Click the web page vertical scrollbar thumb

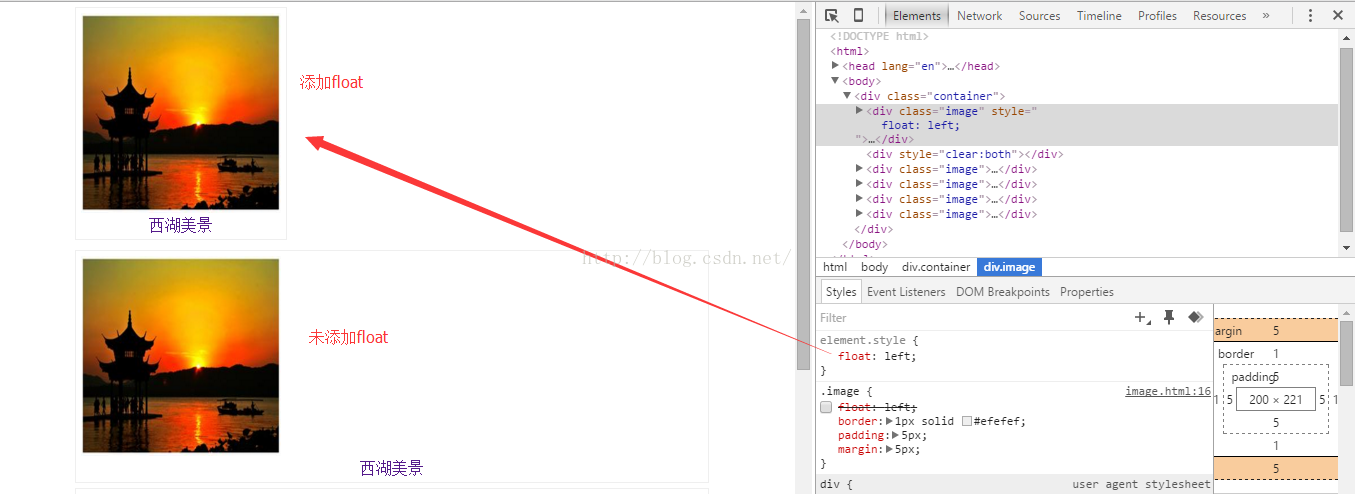click(803, 194)
